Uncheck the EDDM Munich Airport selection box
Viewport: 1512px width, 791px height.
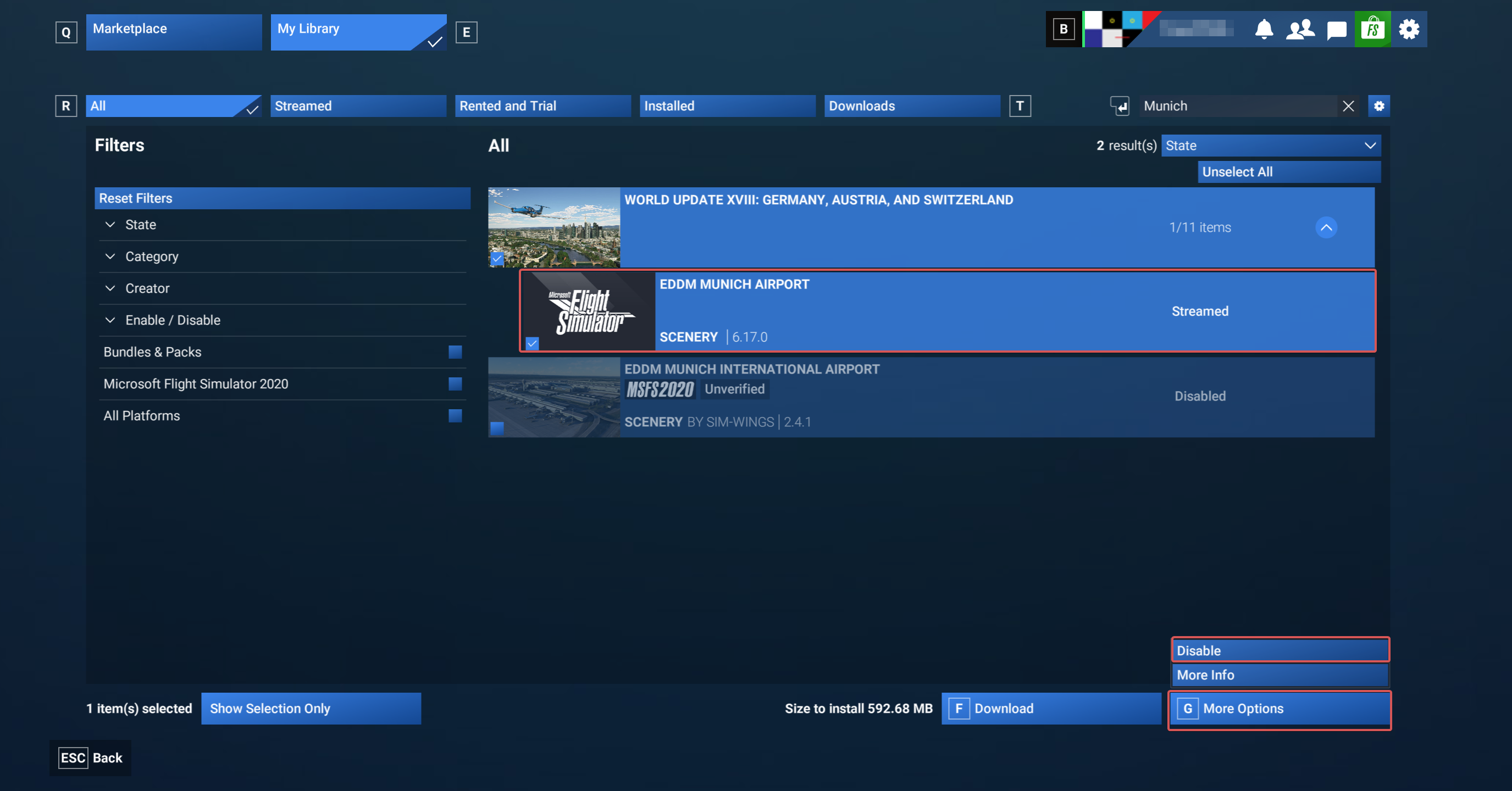coord(532,343)
